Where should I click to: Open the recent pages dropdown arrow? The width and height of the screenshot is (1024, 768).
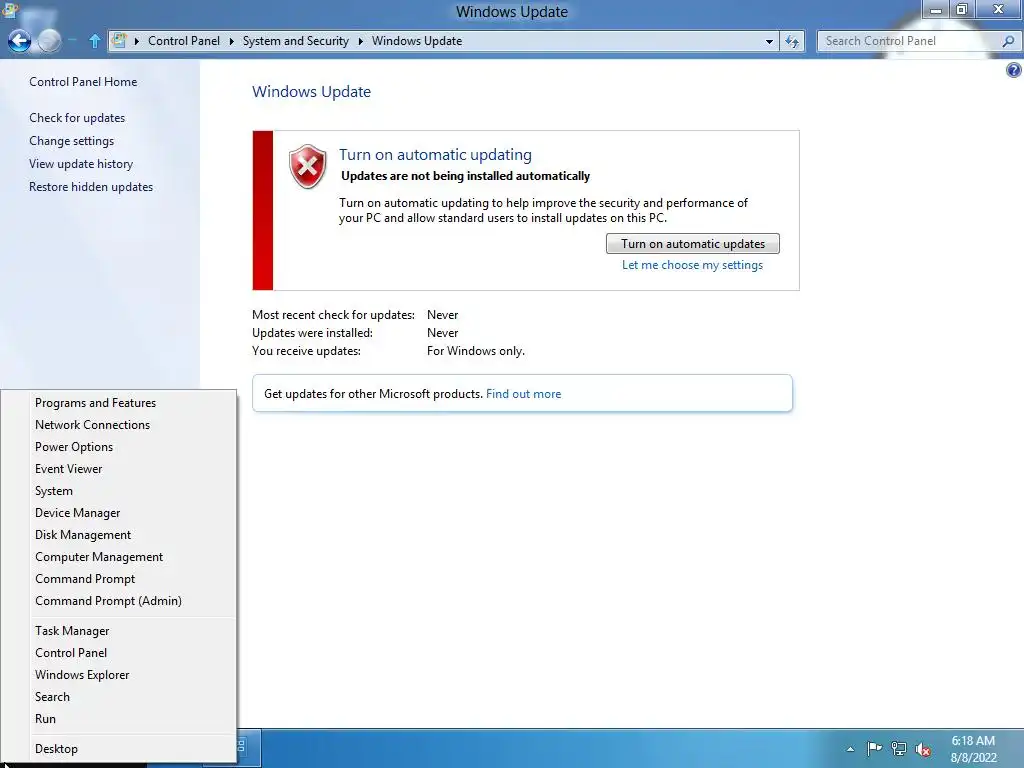click(x=72, y=41)
